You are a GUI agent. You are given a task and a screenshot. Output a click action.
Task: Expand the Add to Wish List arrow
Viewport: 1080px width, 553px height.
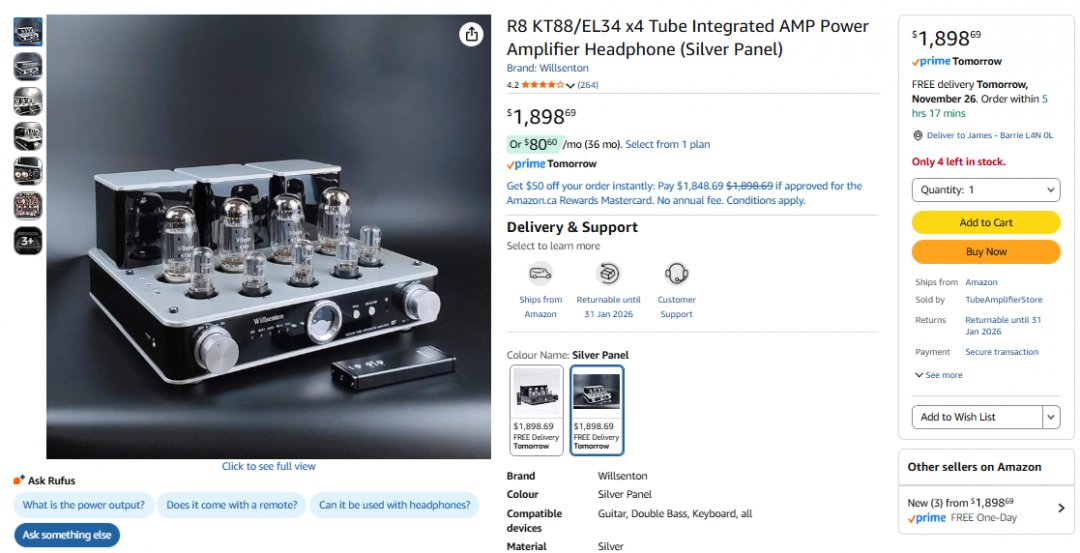[1051, 417]
